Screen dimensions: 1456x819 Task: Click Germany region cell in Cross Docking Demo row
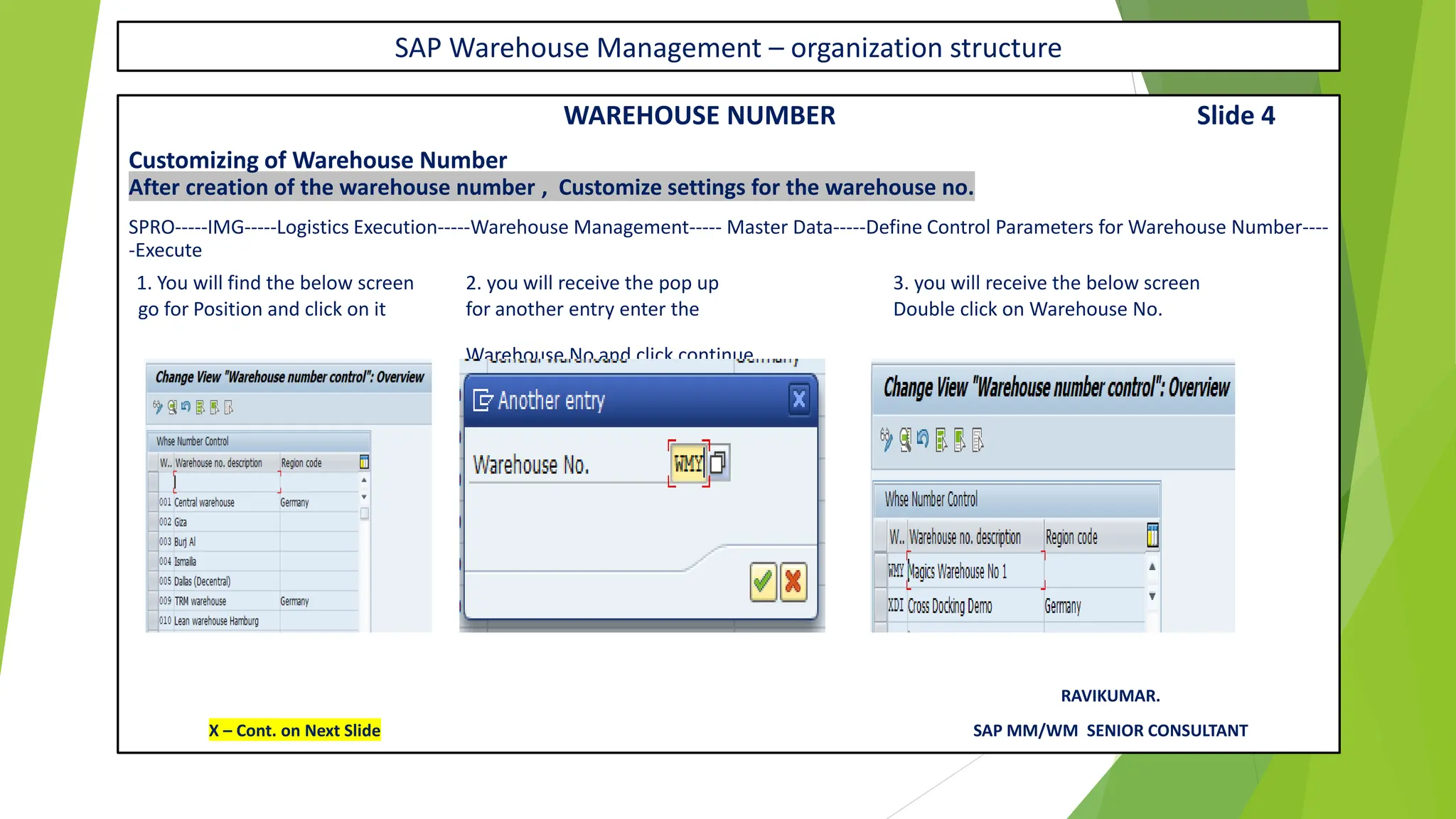[x=1094, y=606]
